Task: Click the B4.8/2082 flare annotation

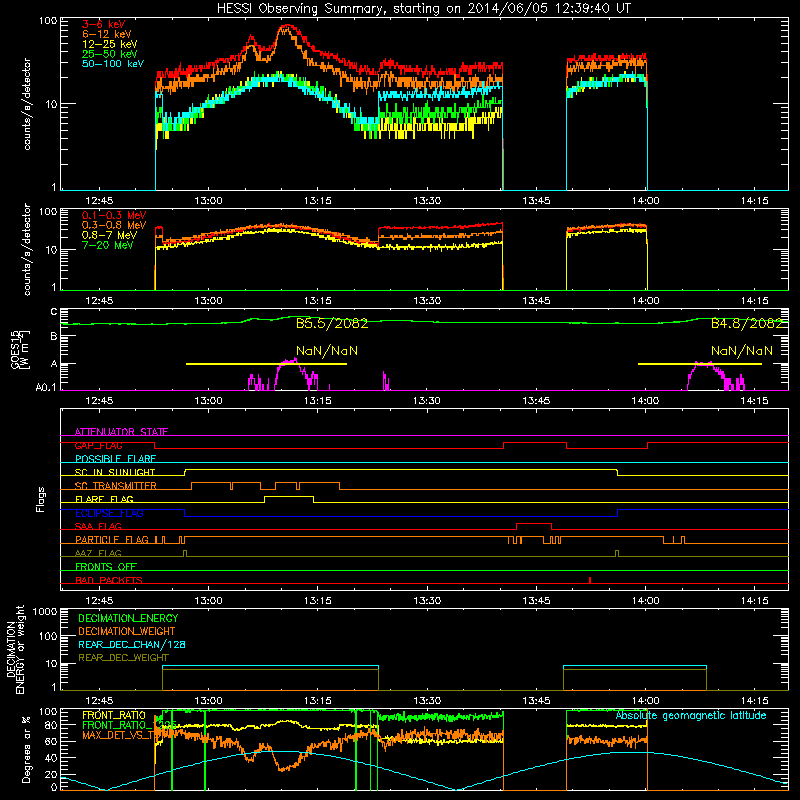Action: pyautogui.click(x=747, y=323)
